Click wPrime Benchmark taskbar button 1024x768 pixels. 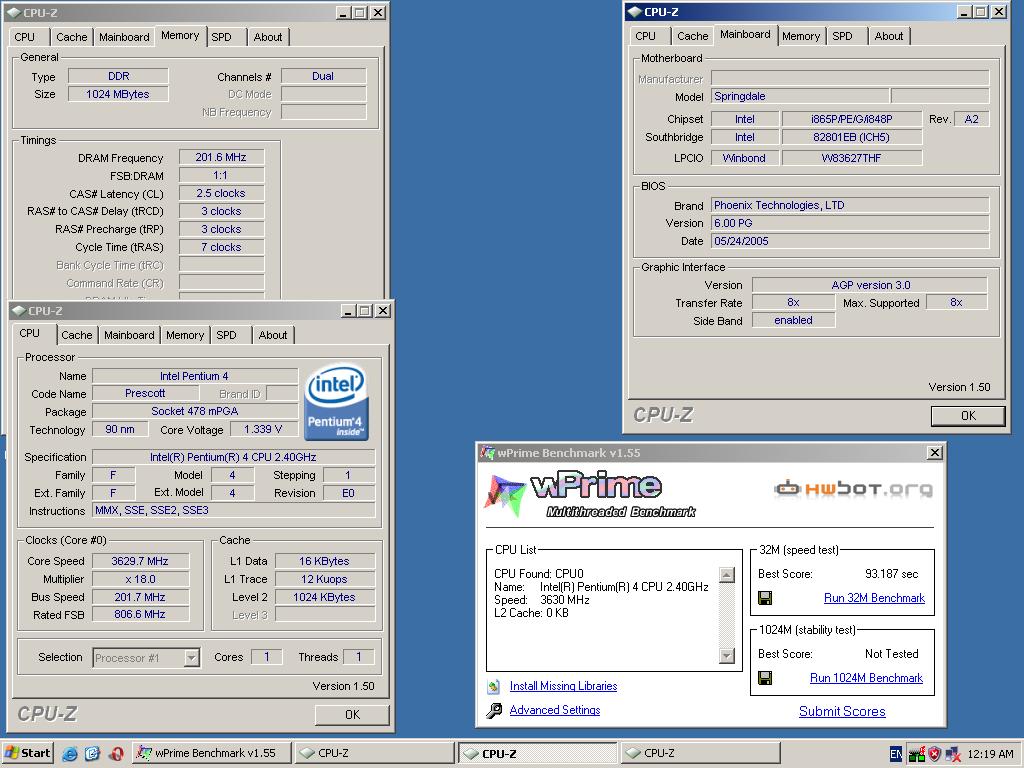pos(211,753)
